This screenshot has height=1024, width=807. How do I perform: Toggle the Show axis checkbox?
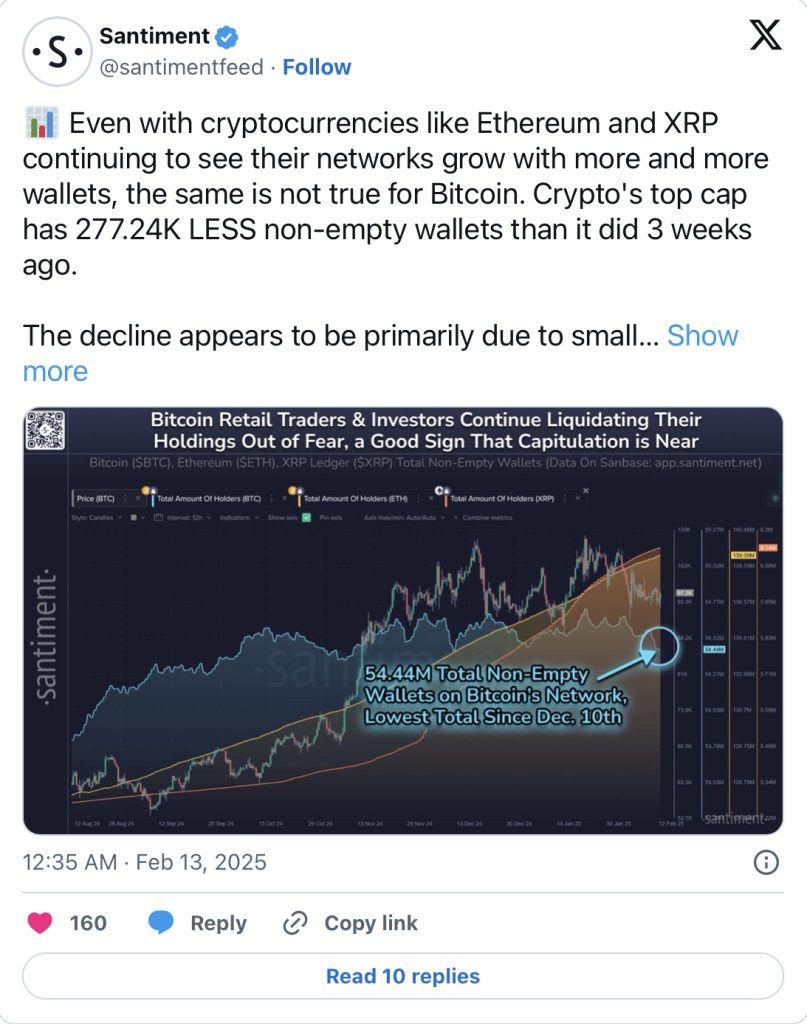306,517
